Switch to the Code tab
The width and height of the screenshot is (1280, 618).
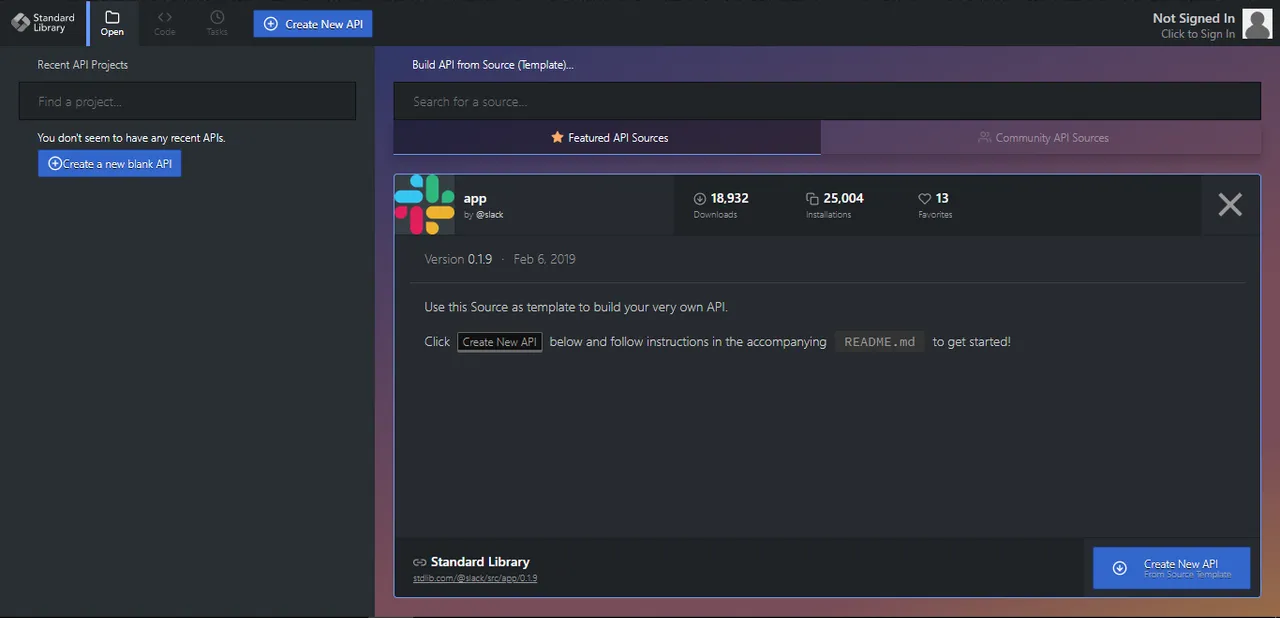[x=165, y=23]
